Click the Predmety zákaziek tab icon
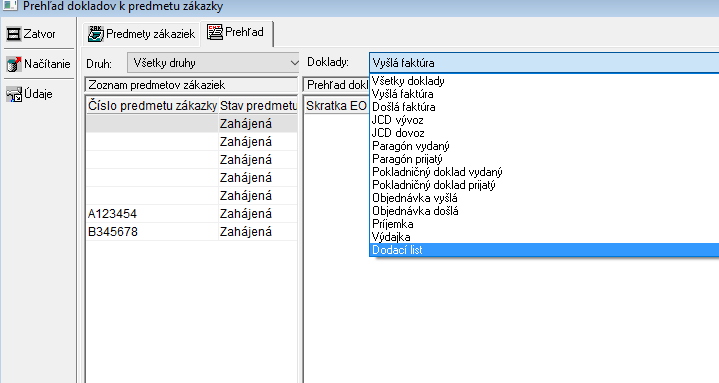 click(x=96, y=34)
